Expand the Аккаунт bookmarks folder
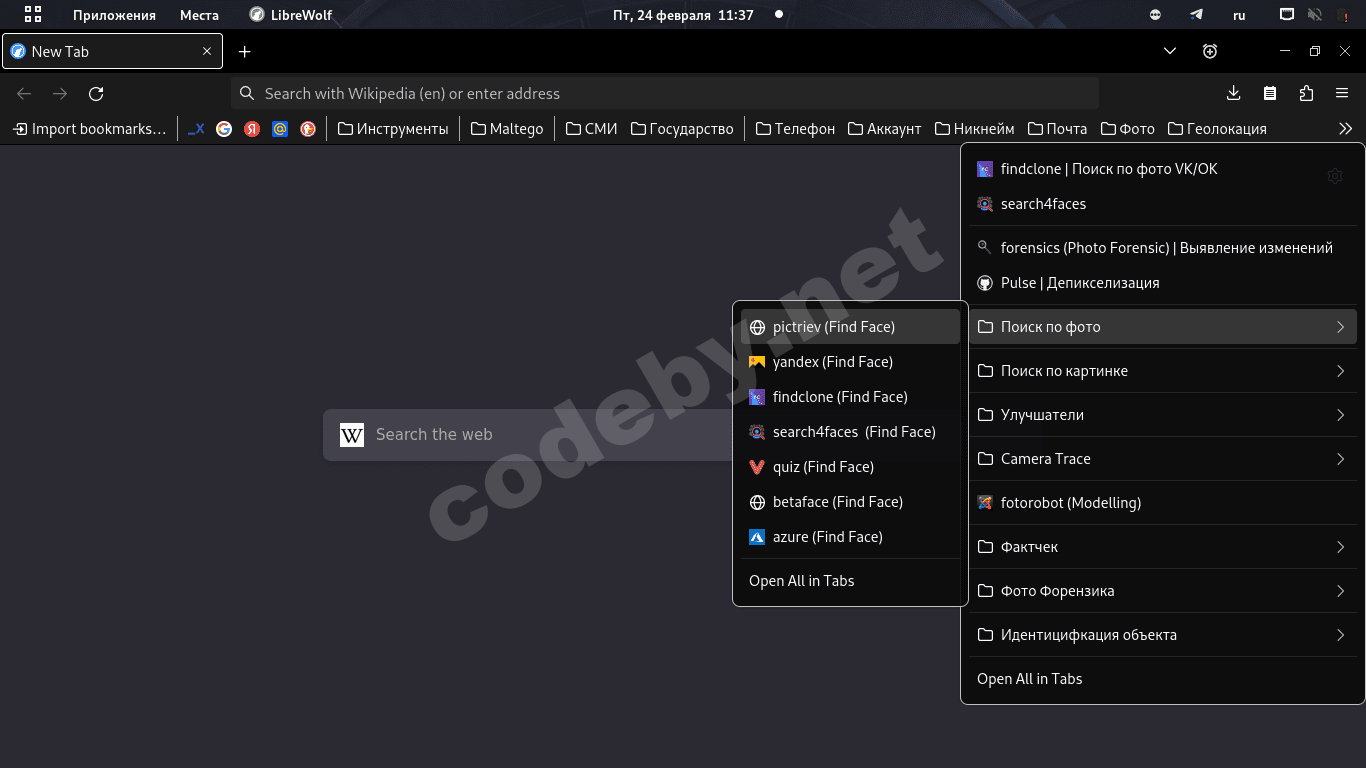Image resolution: width=1366 pixels, height=768 pixels. 885,128
